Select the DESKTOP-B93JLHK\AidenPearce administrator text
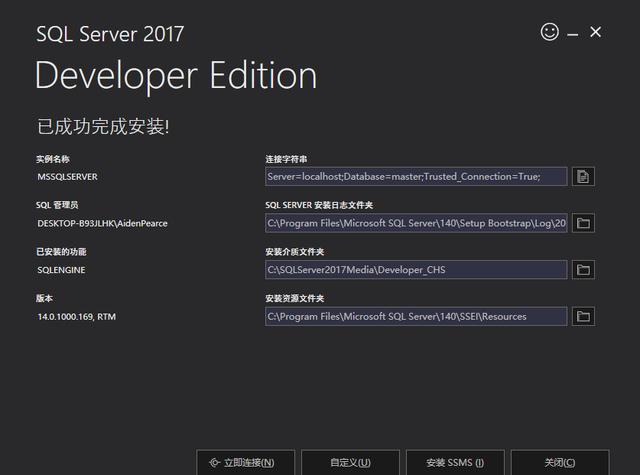 coord(102,223)
